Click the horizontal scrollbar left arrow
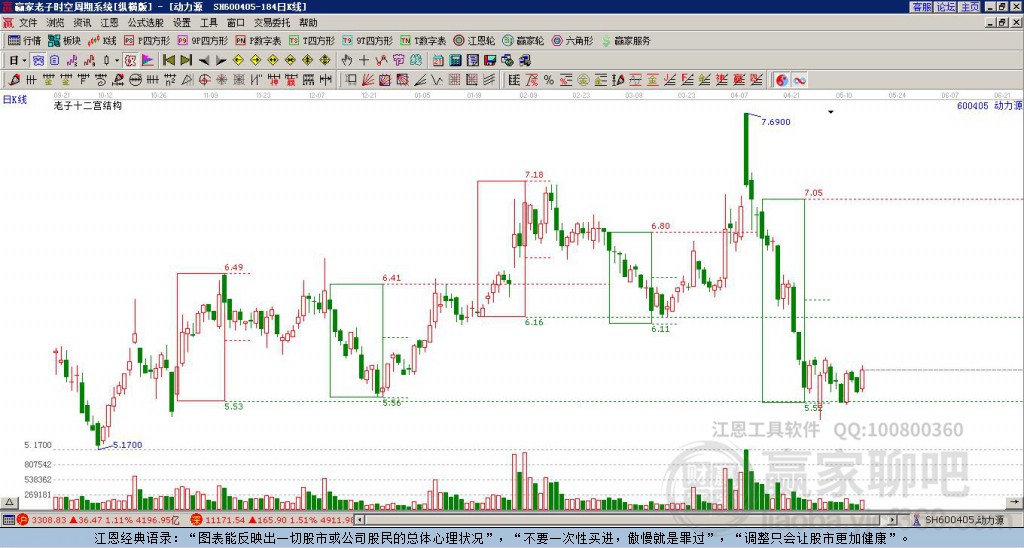Screen dimensions: 1024x548 359,520
